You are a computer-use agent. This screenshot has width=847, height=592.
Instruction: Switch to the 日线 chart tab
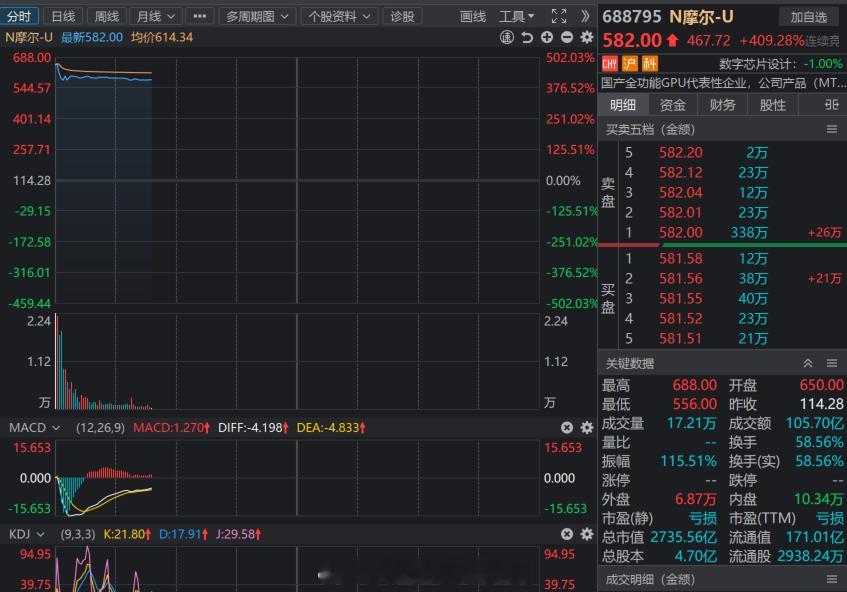point(62,16)
